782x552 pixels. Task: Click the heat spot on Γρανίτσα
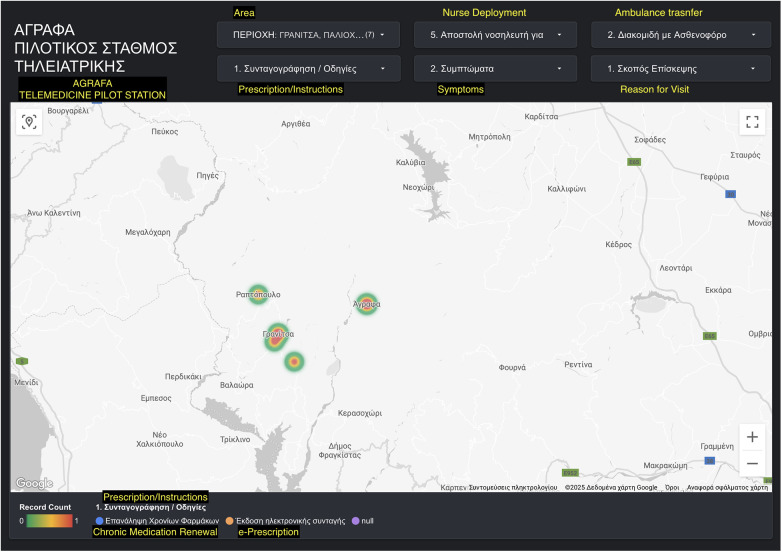pyautogui.click(x=276, y=337)
